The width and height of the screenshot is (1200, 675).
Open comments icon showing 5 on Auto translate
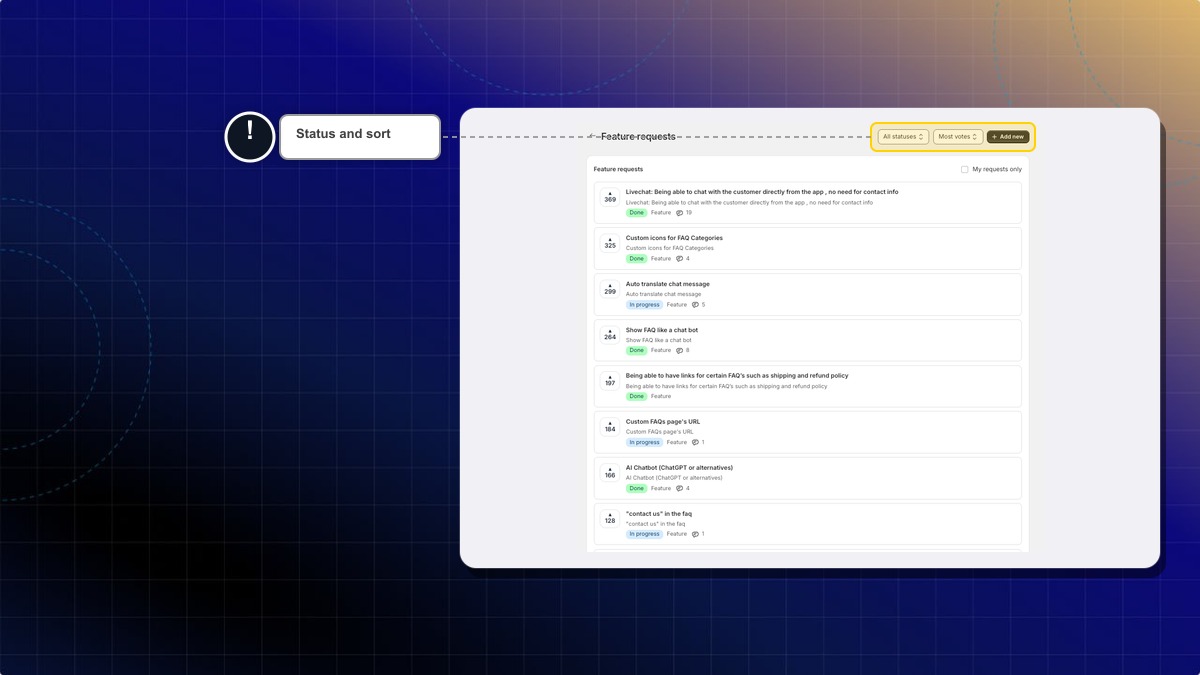696,305
